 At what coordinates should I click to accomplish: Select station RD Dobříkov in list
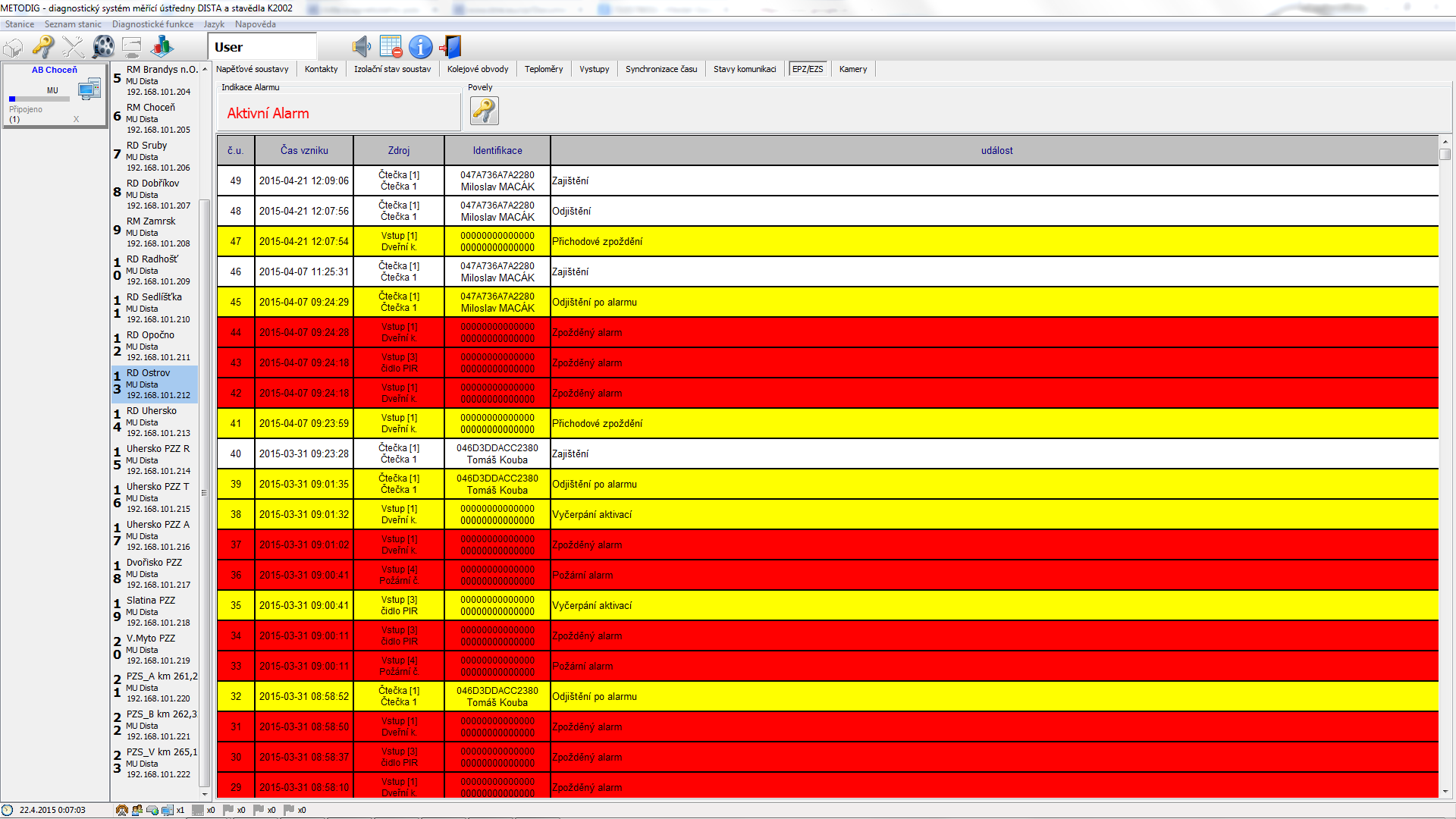pyautogui.click(x=155, y=194)
